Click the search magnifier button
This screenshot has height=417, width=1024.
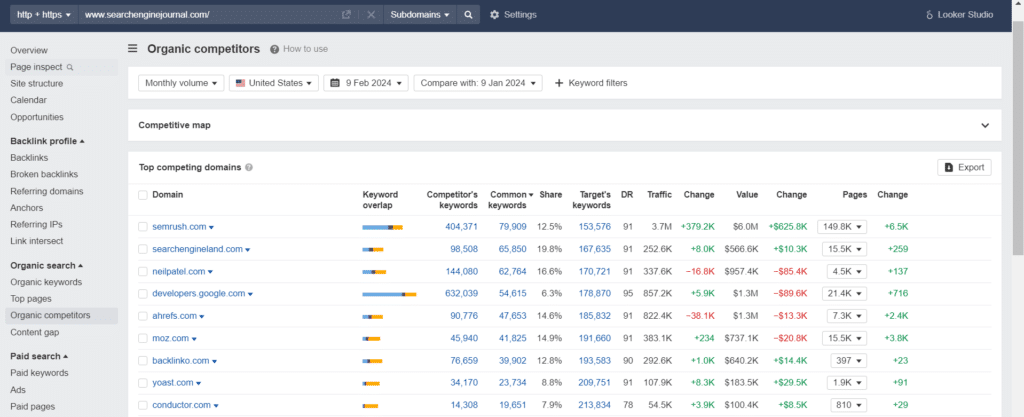468,14
